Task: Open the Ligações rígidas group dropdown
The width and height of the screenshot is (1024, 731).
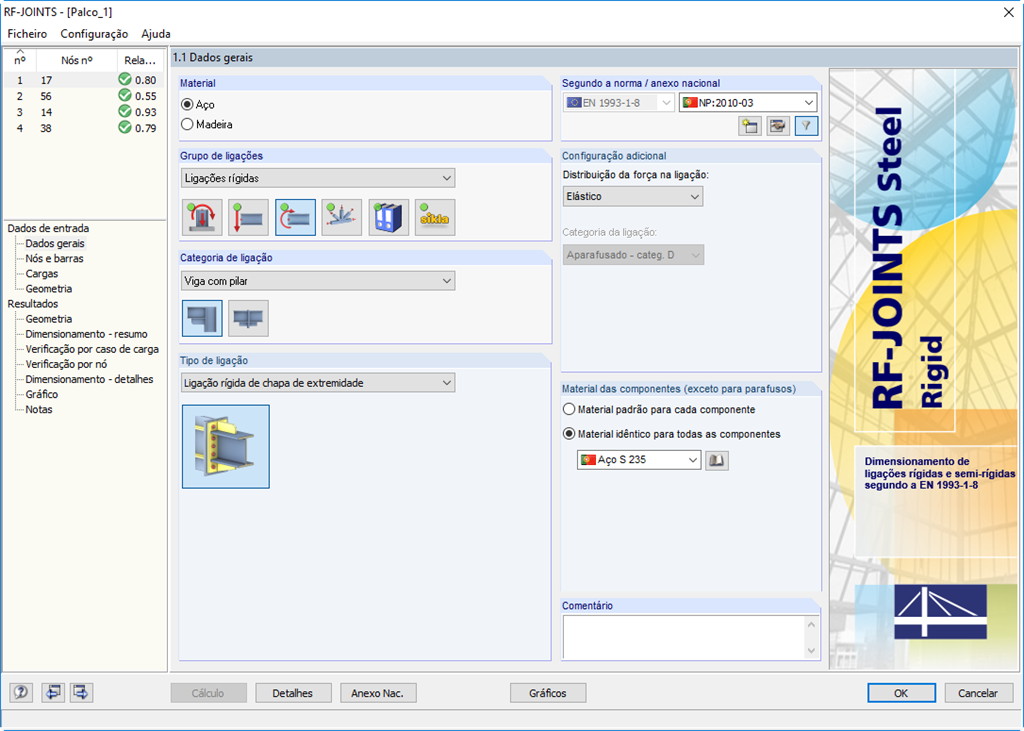Action: [318, 178]
